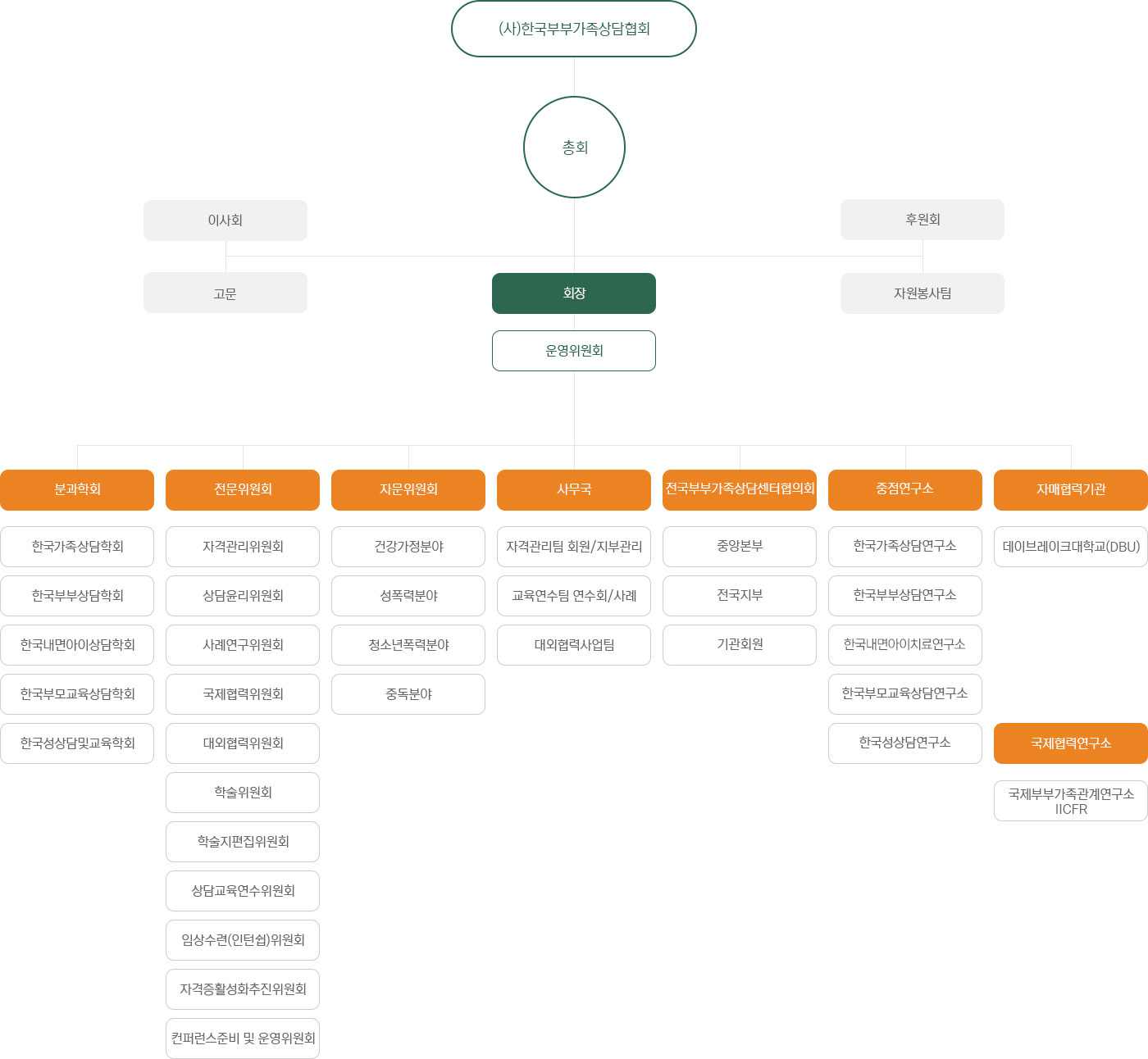This screenshot has width=1148, height=1059.
Task: Open the 후원회 node
Action: point(922,220)
